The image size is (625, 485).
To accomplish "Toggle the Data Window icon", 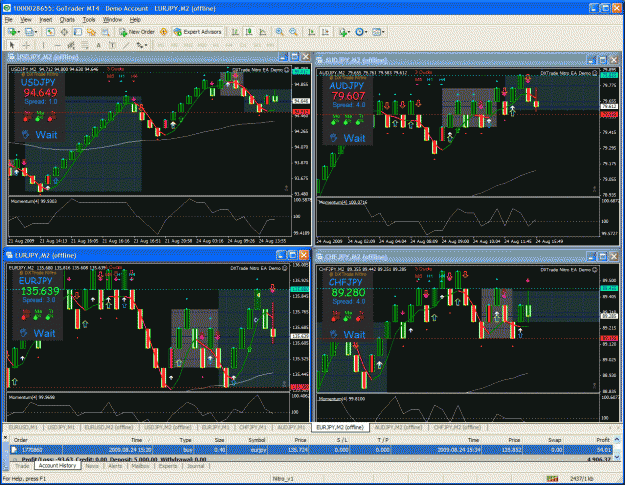I will (x=64, y=32).
